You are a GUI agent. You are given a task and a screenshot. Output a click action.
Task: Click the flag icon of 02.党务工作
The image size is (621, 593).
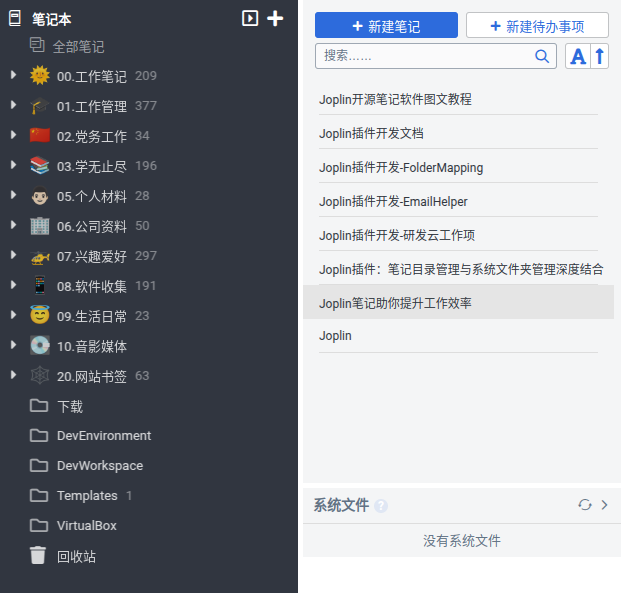pyautogui.click(x=40, y=135)
